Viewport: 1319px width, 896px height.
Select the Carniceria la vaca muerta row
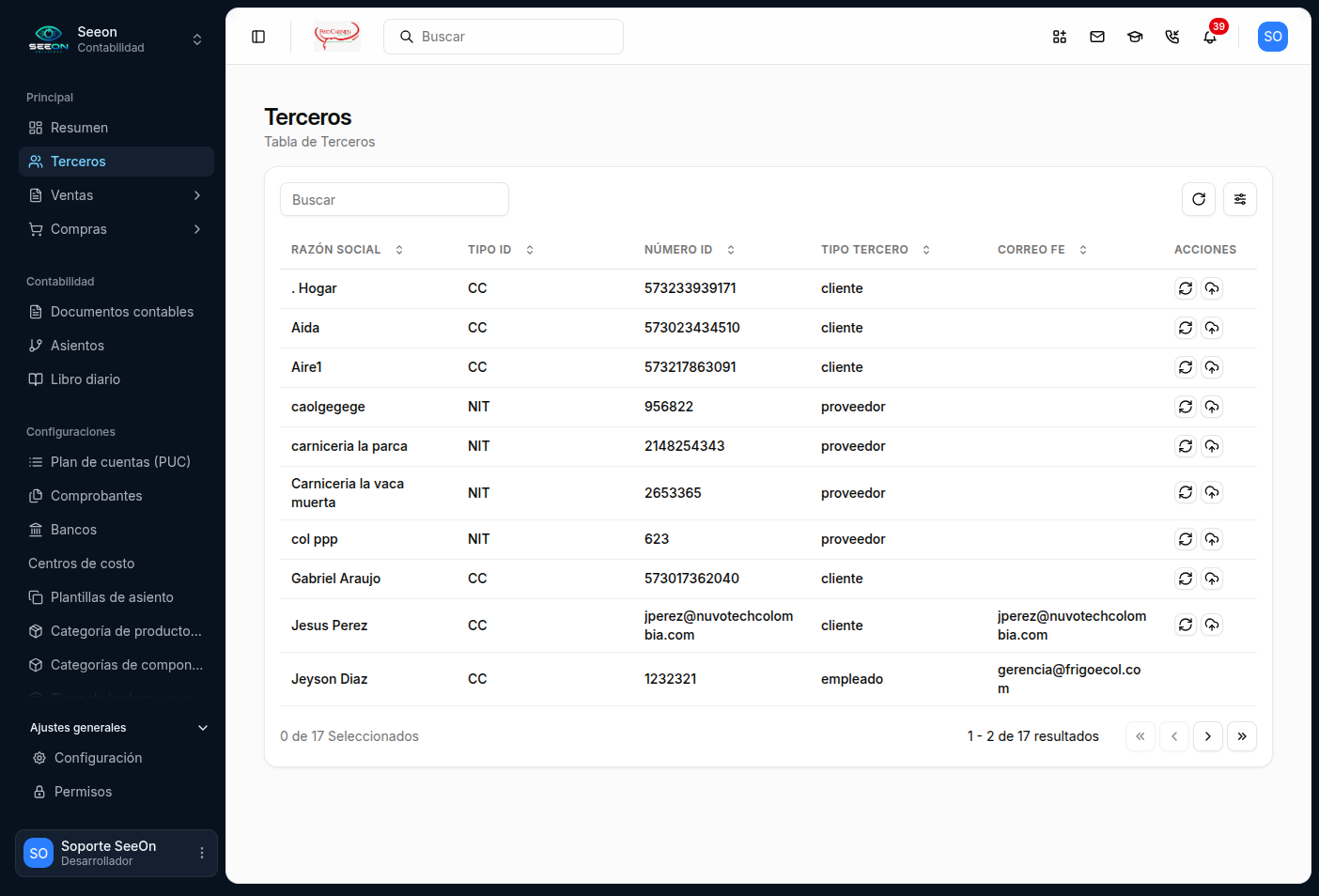(768, 493)
